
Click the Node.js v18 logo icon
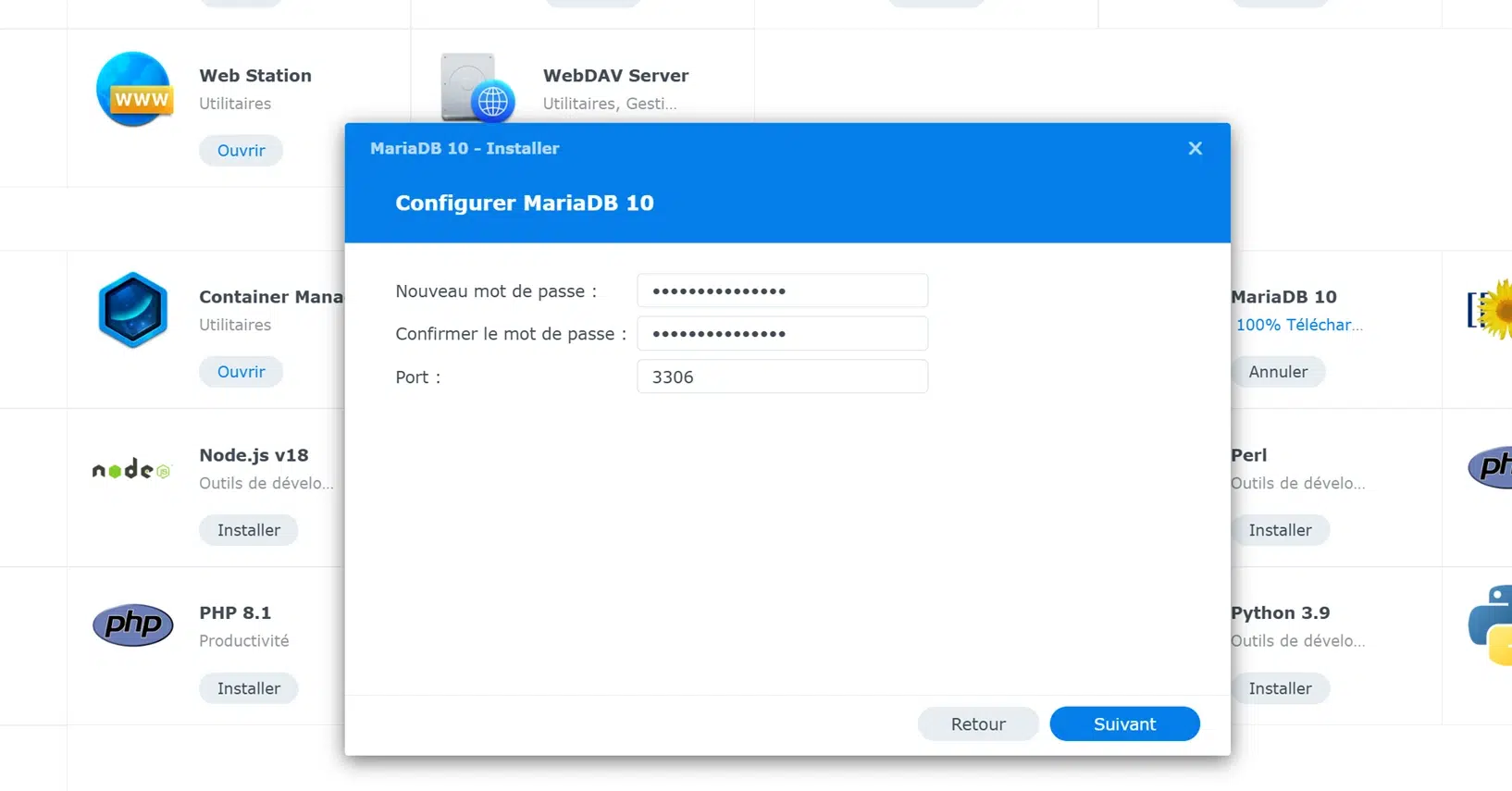pos(132,469)
